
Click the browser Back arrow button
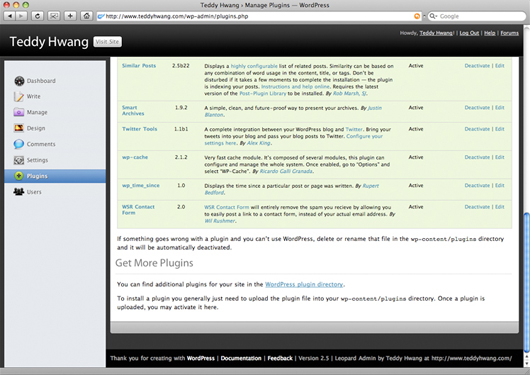9,16
